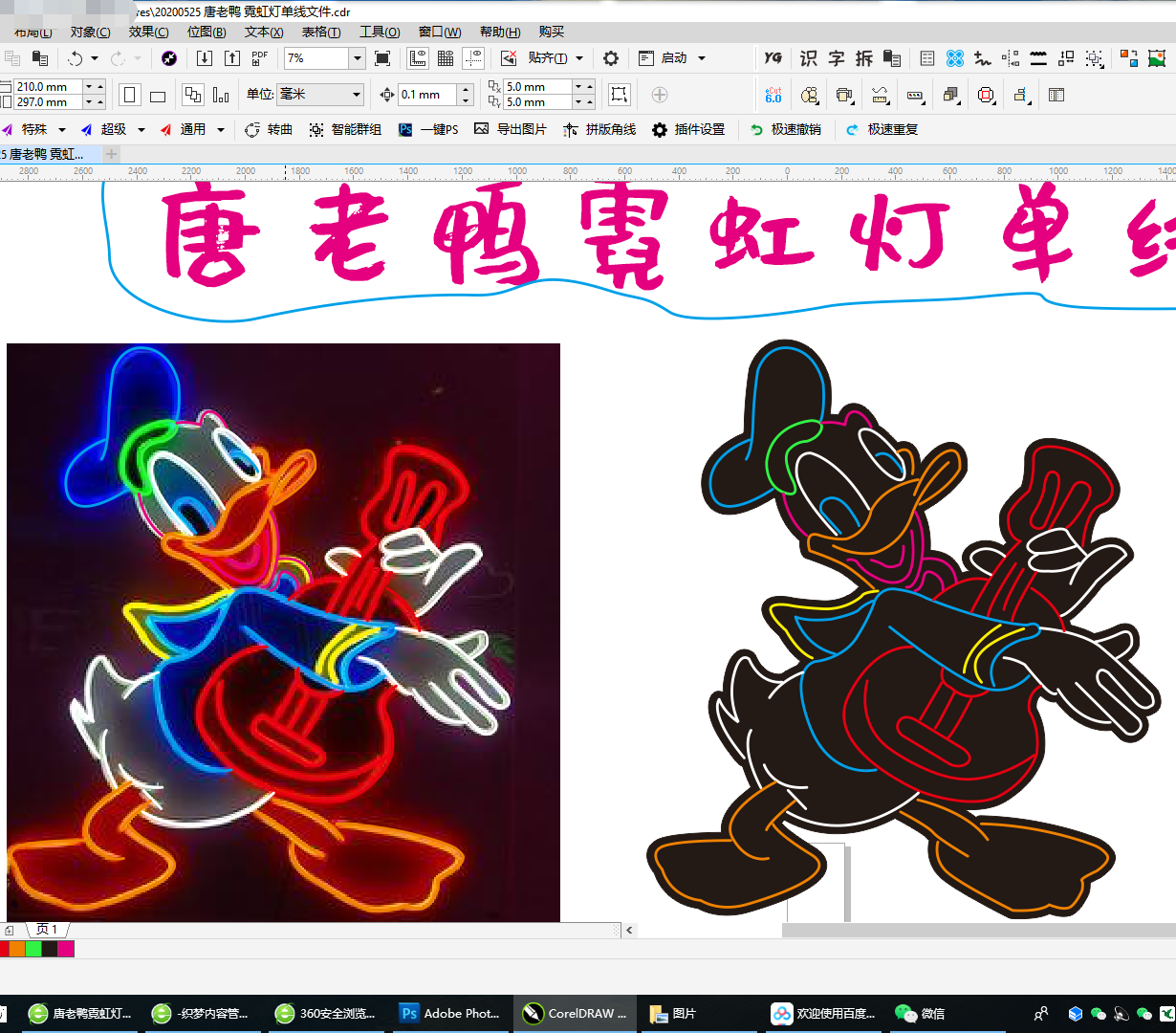Toggle the Show guidelines button
The width and height of the screenshot is (1176, 1033).
(x=473, y=58)
